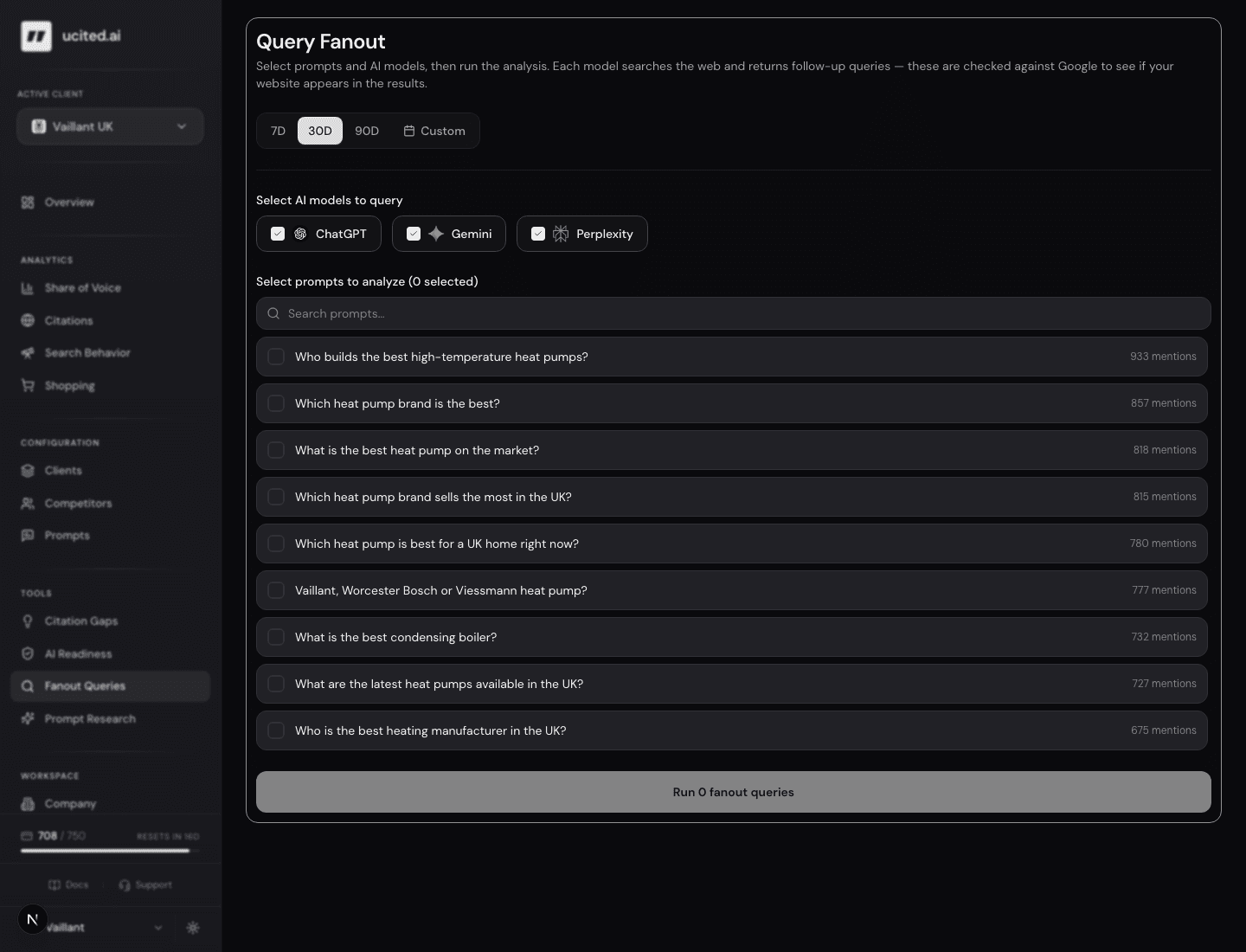Click the '727 mentions' count

pos(1164,684)
